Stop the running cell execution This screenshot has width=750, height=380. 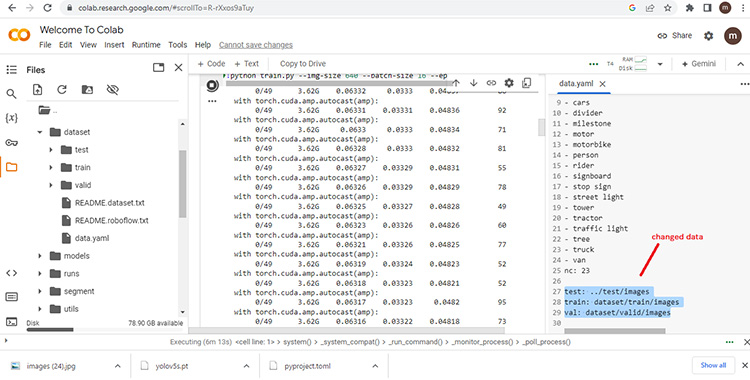[x=212, y=86]
